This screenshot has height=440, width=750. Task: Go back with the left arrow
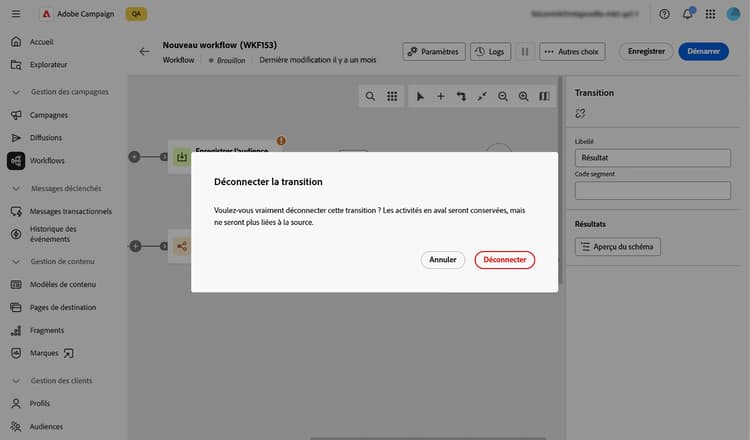[144, 51]
